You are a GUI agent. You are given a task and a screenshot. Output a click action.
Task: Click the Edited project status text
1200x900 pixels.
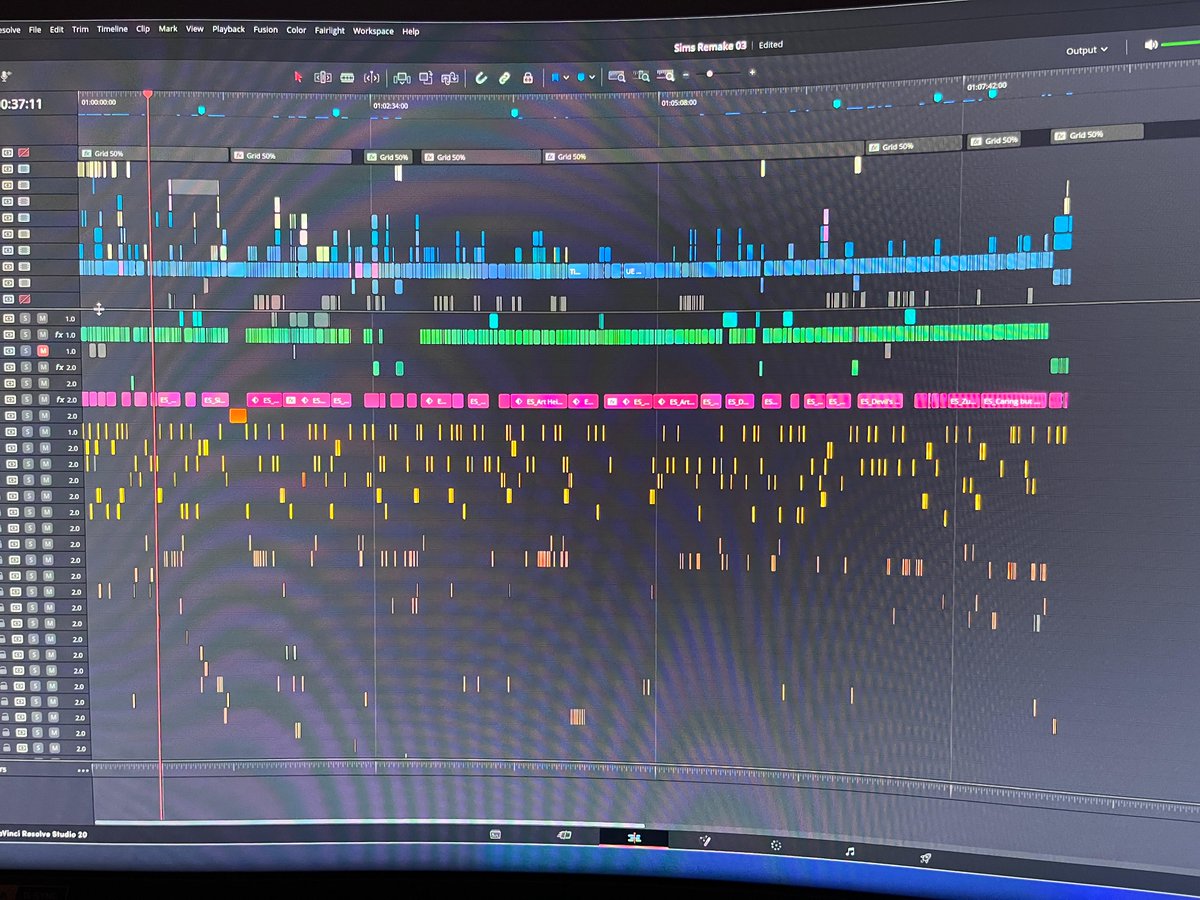point(770,44)
